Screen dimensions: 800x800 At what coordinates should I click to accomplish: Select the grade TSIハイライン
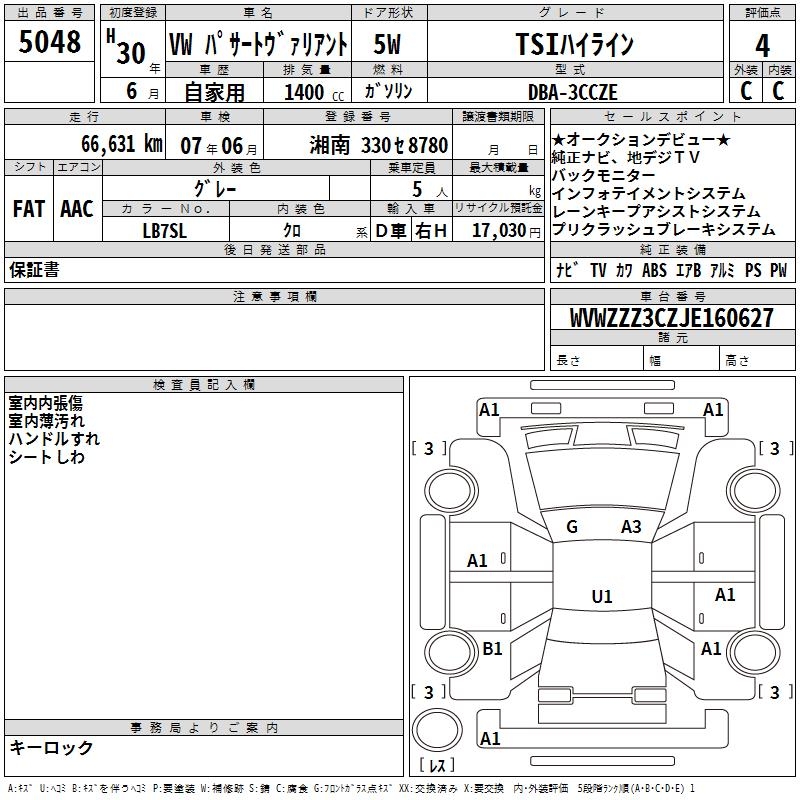pyautogui.click(x=574, y=44)
